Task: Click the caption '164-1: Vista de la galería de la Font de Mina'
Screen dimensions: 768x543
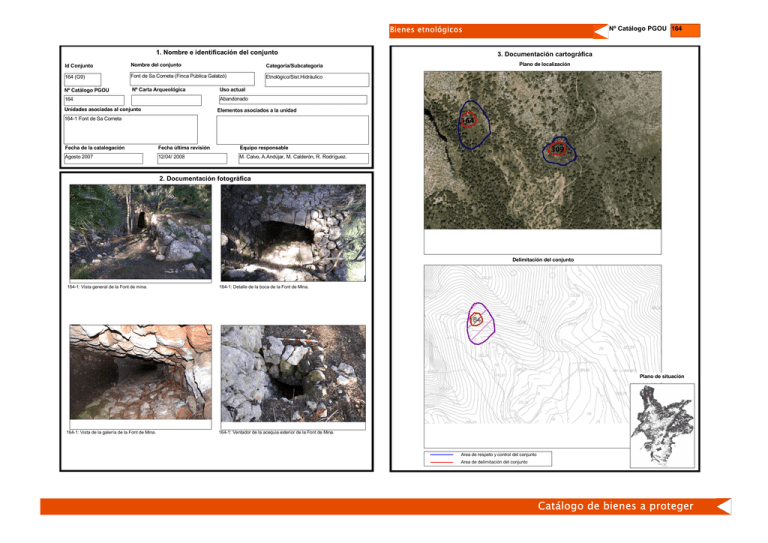Action: 111,432
